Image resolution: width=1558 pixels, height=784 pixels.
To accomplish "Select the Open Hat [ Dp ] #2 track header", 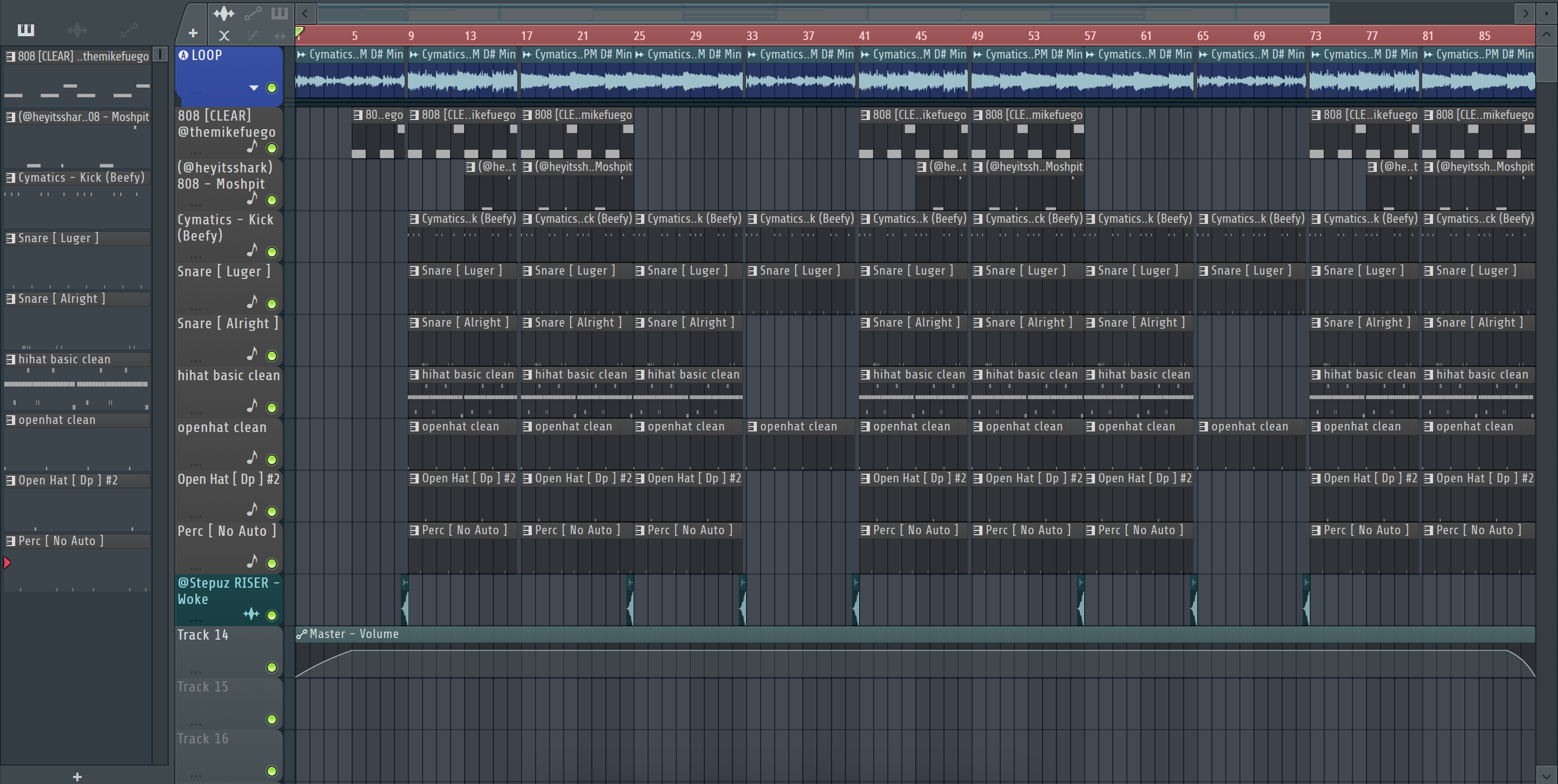I will click(229, 496).
